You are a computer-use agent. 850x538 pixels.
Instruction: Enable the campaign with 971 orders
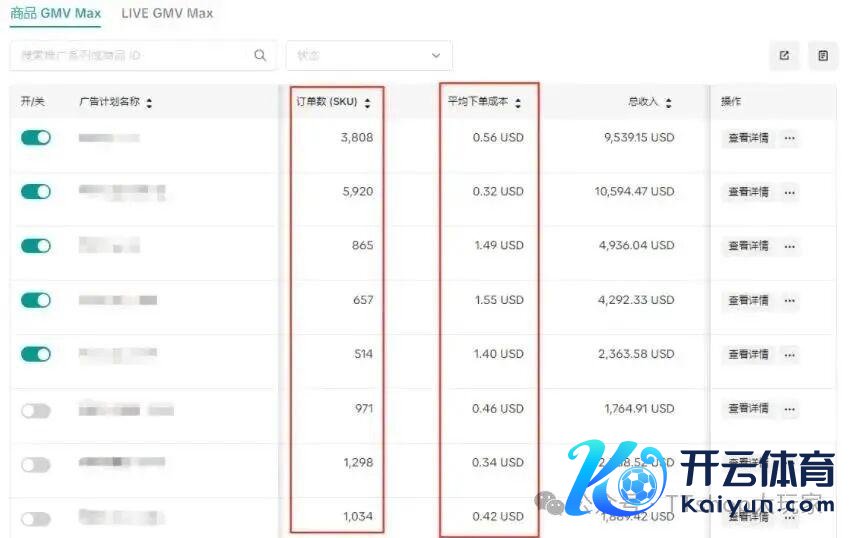36,409
